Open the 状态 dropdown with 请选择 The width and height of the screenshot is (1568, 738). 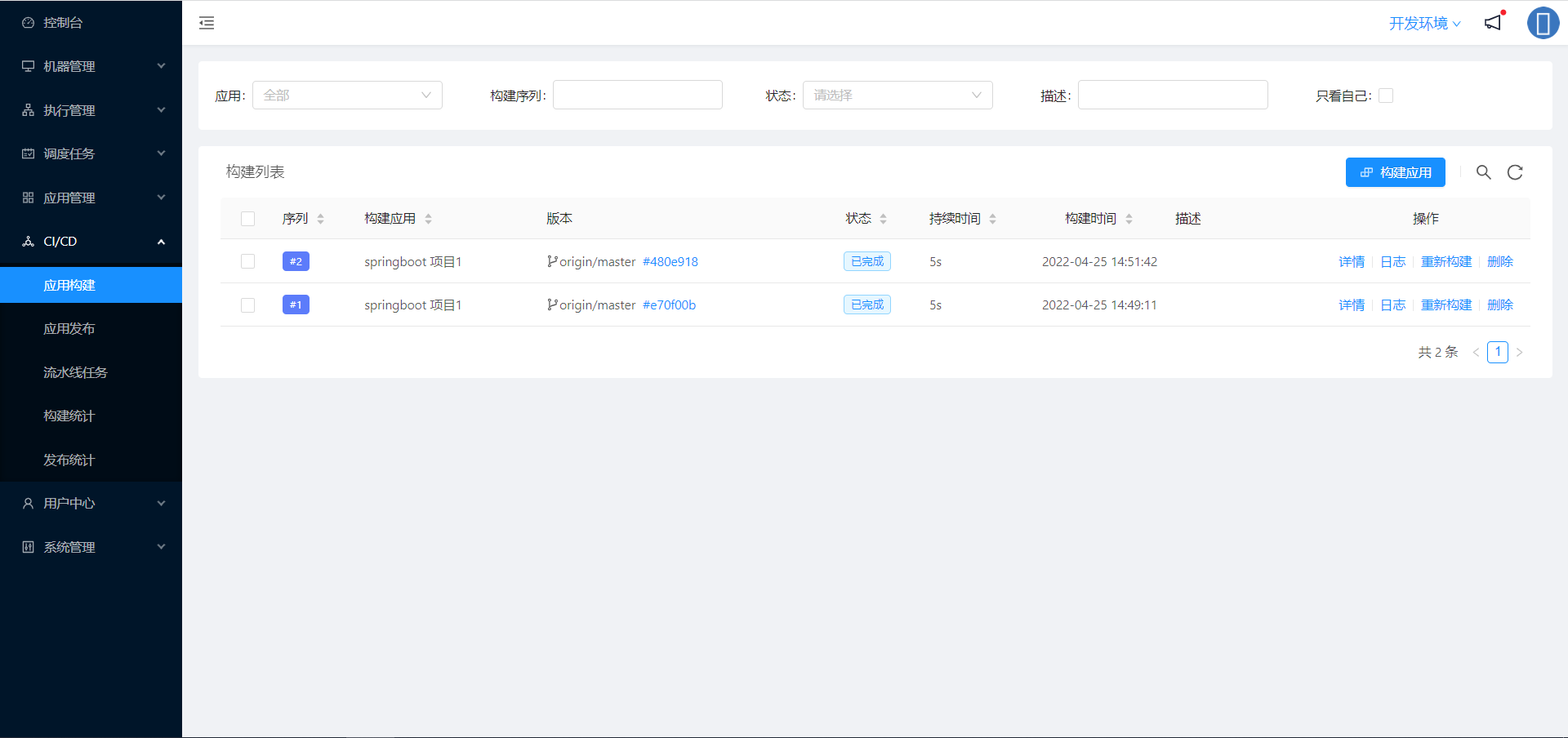coord(898,96)
